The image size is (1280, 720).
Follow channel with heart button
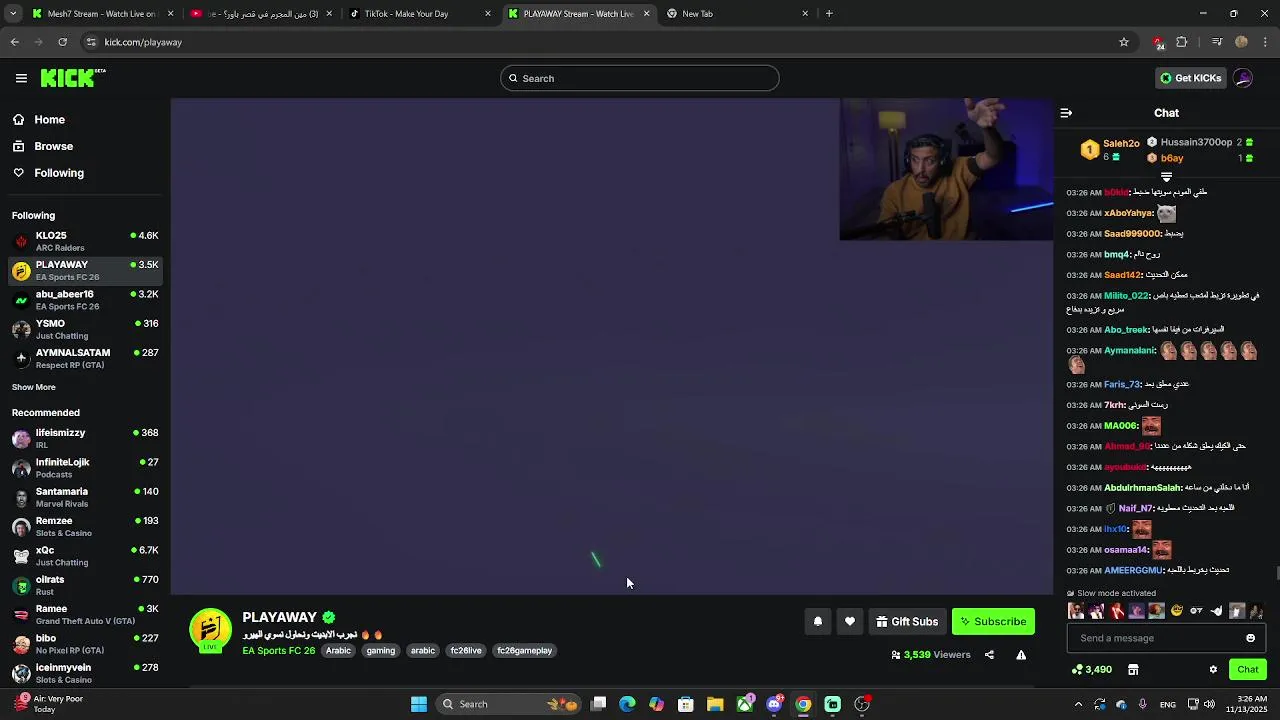[850, 622]
